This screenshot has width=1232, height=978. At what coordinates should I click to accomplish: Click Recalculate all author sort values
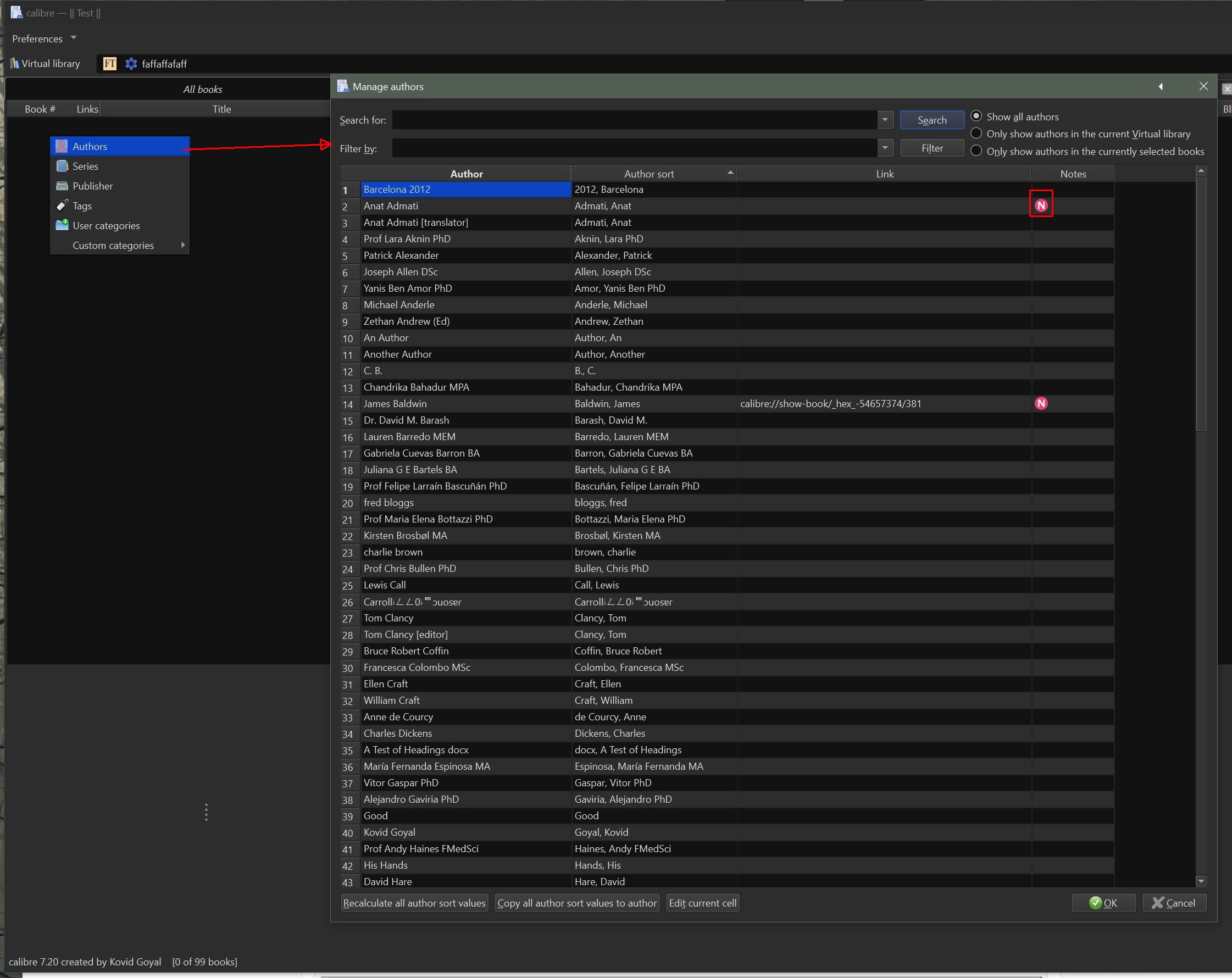coord(414,903)
